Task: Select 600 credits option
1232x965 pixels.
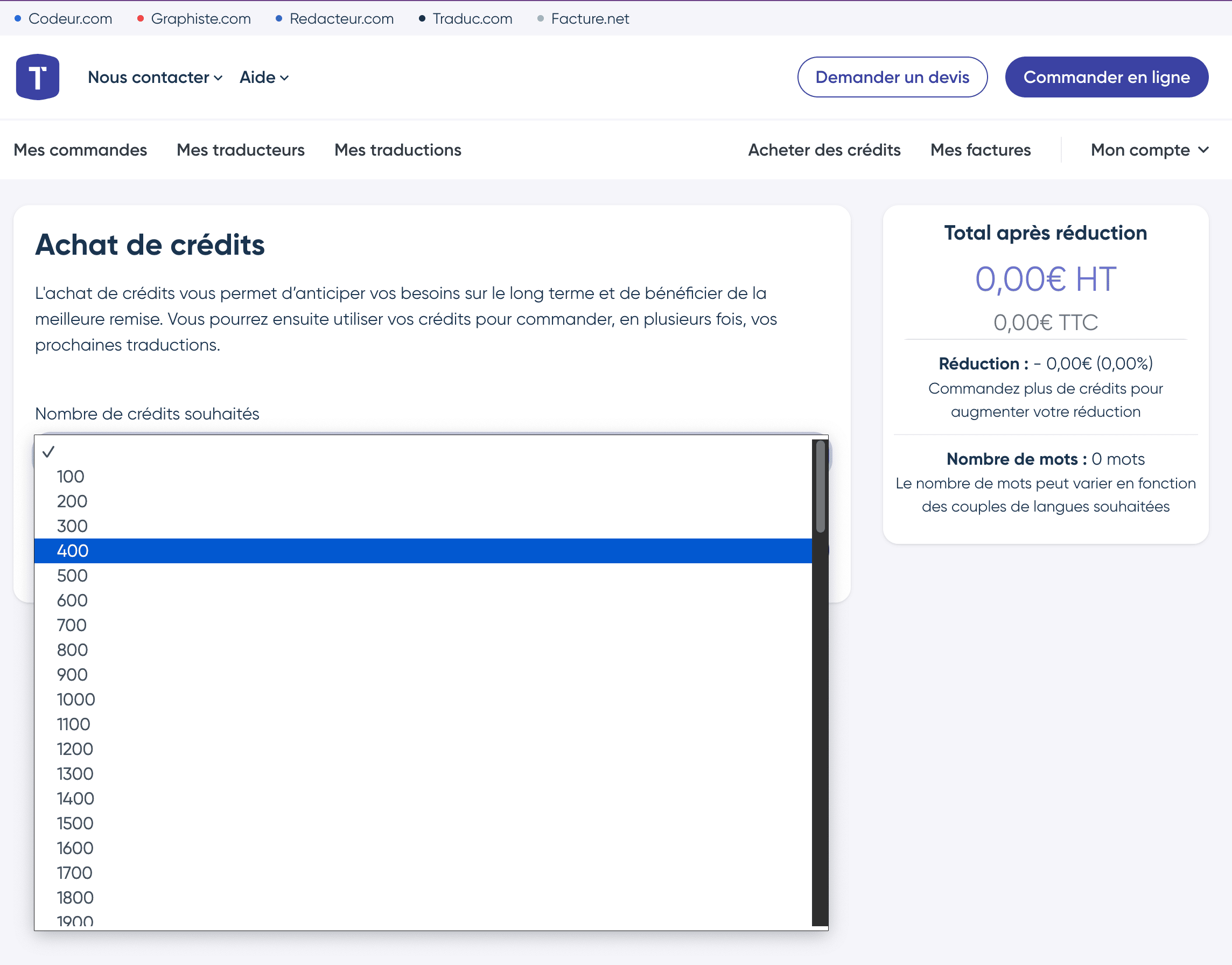Action: [423, 600]
